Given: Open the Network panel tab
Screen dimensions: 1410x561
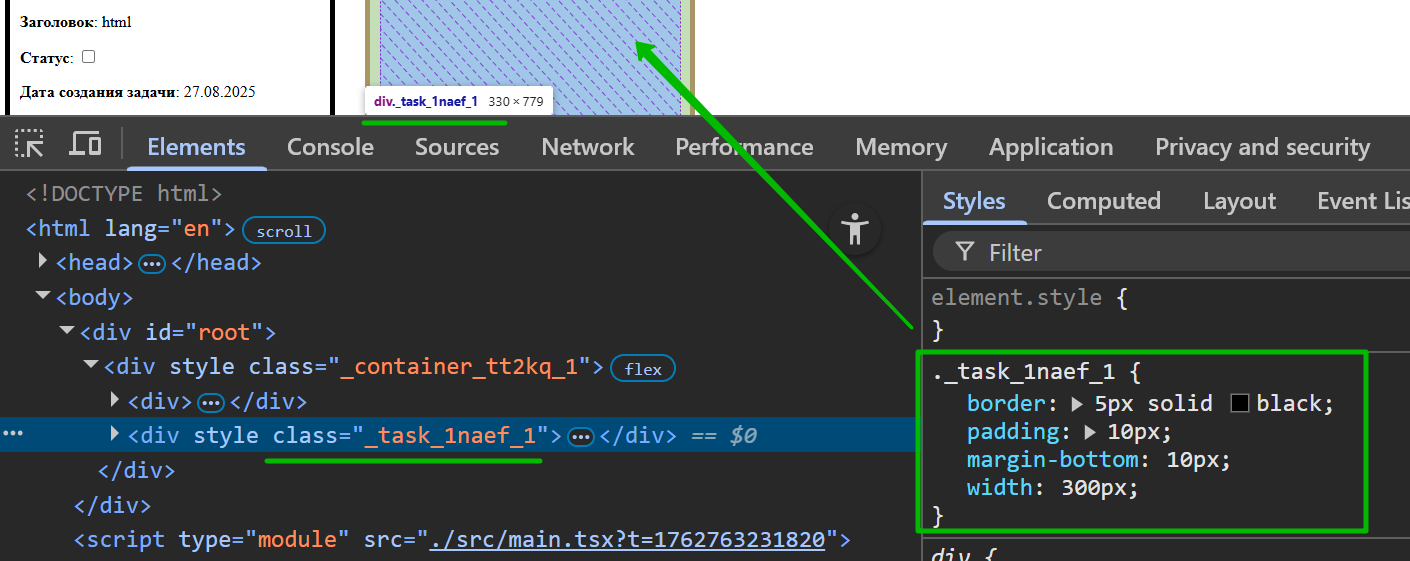Looking at the screenshot, I should (x=587, y=147).
